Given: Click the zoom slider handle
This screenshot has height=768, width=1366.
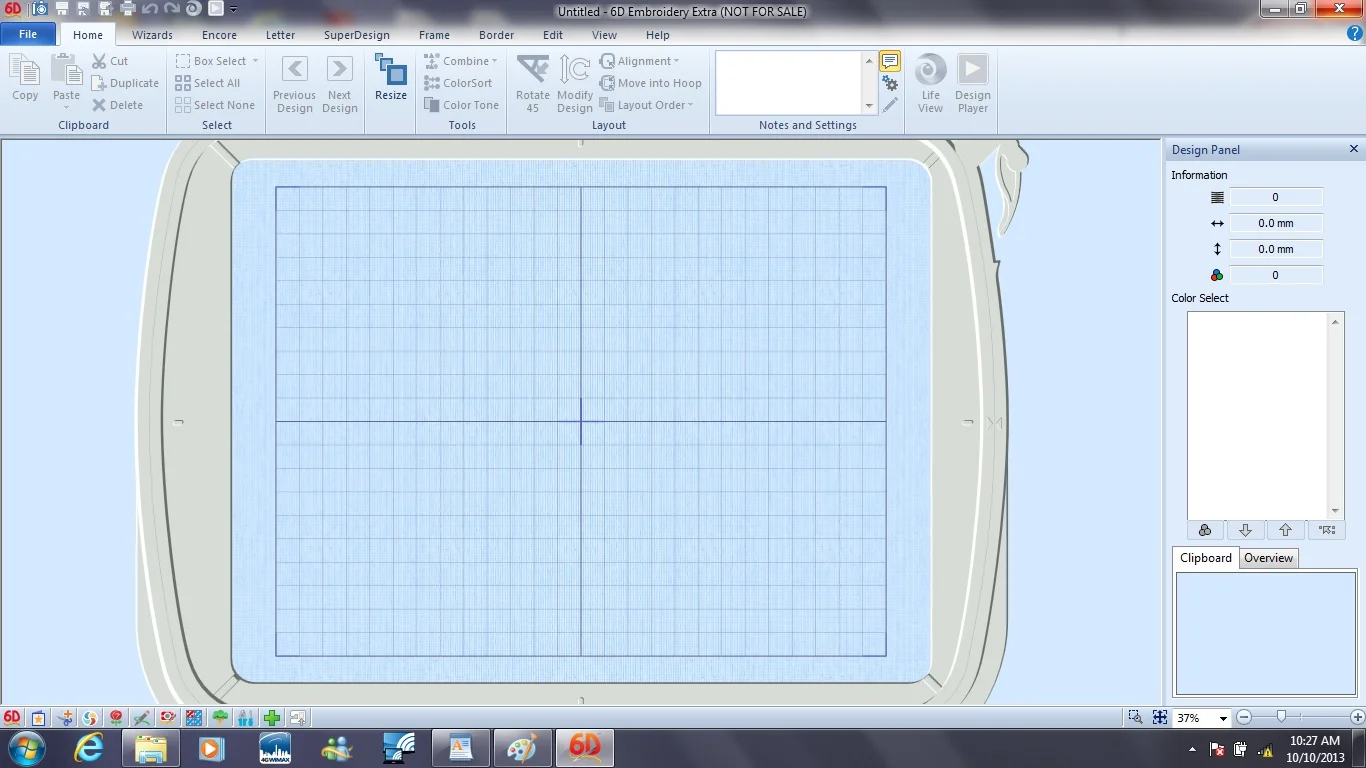Looking at the screenshot, I should [x=1281, y=717].
